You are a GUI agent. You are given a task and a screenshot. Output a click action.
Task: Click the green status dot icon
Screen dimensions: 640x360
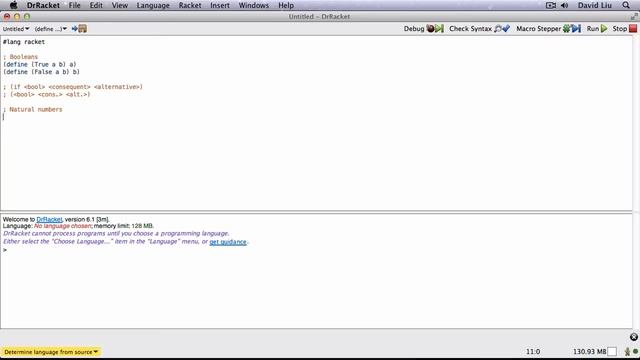pos(635,351)
